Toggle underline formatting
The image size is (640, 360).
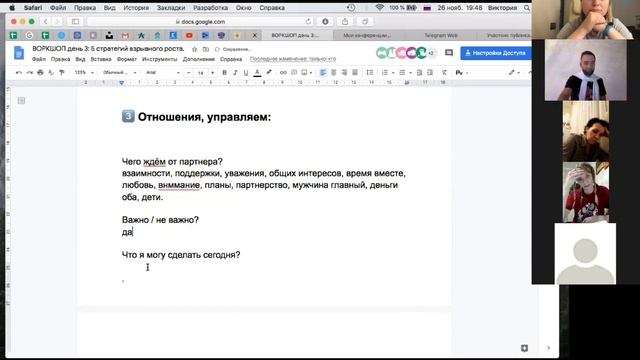[246, 73]
